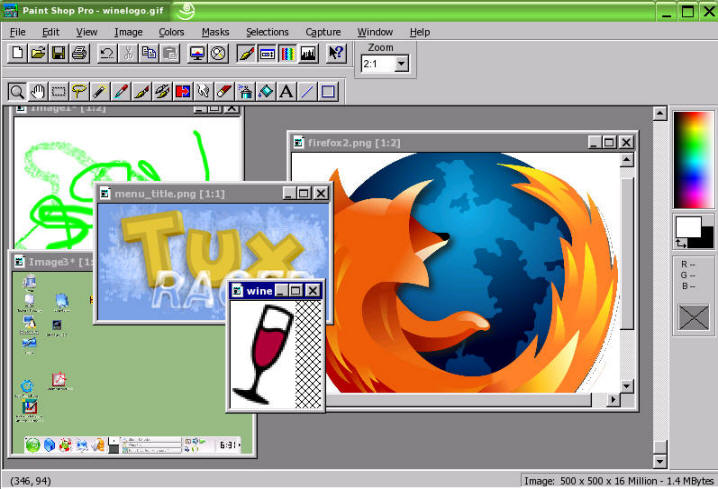Open the Selections menu
The width and height of the screenshot is (718, 489).
[267, 32]
